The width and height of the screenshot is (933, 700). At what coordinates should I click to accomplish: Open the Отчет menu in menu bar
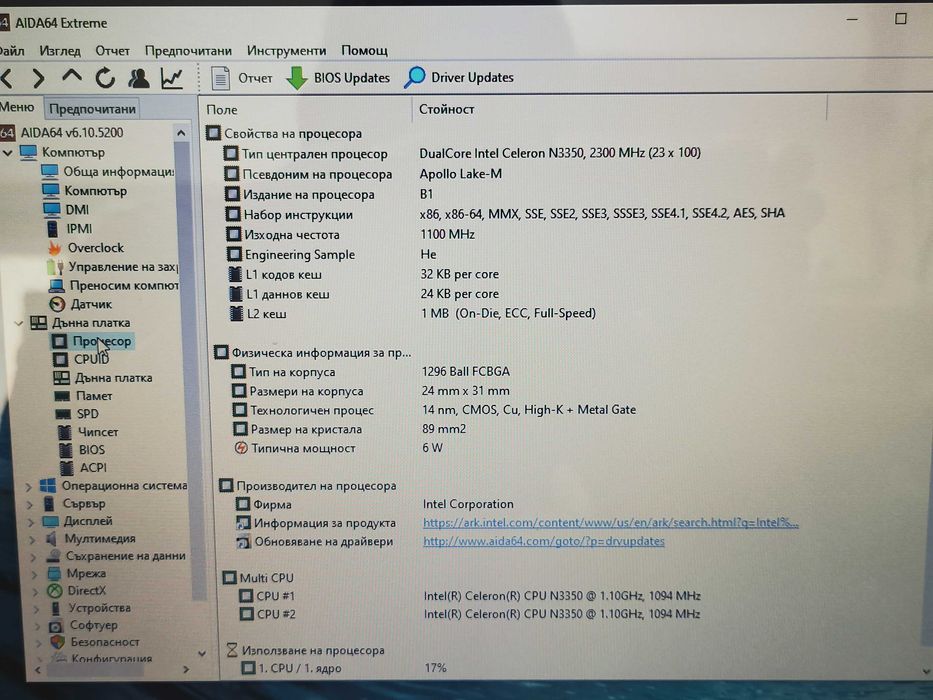coord(112,51)
